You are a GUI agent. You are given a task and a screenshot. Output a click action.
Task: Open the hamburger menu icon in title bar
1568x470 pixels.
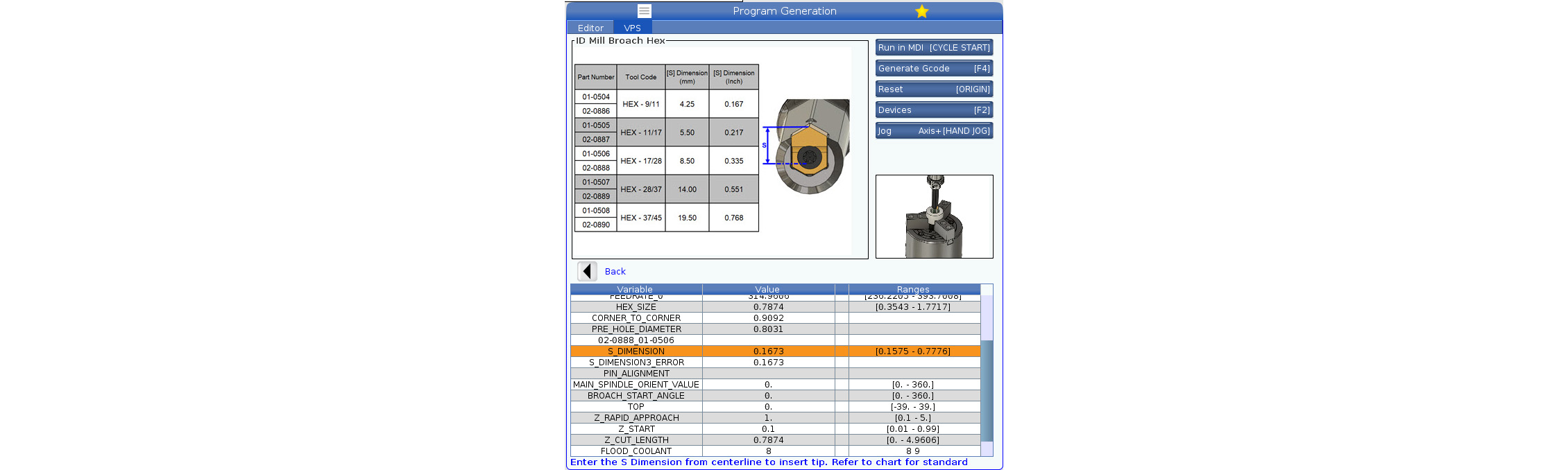point(644,11)
